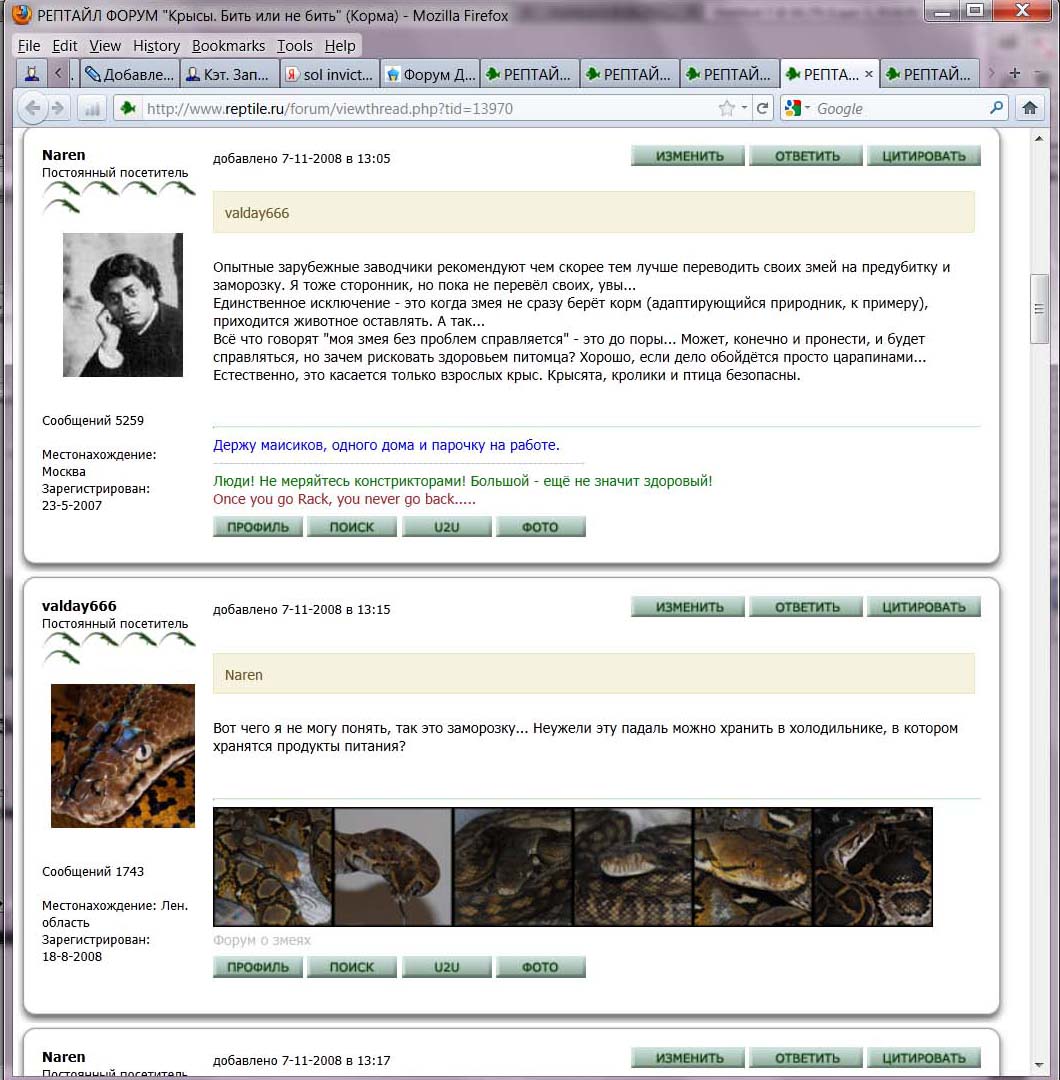Click ОТВЕТИТЬ on Naren's 13:05 post

[806, 156]
